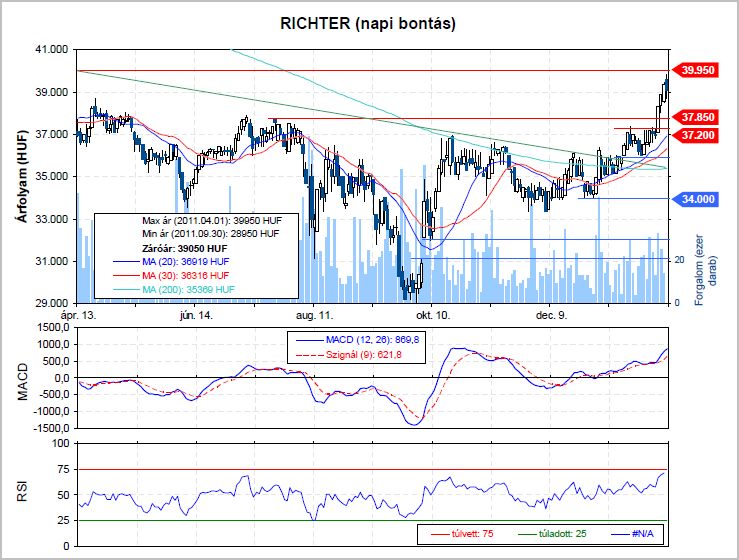This screenshot has height=560, width=739.
Task: Click the MACD panel axis title
Action: [x=23, y=381]
